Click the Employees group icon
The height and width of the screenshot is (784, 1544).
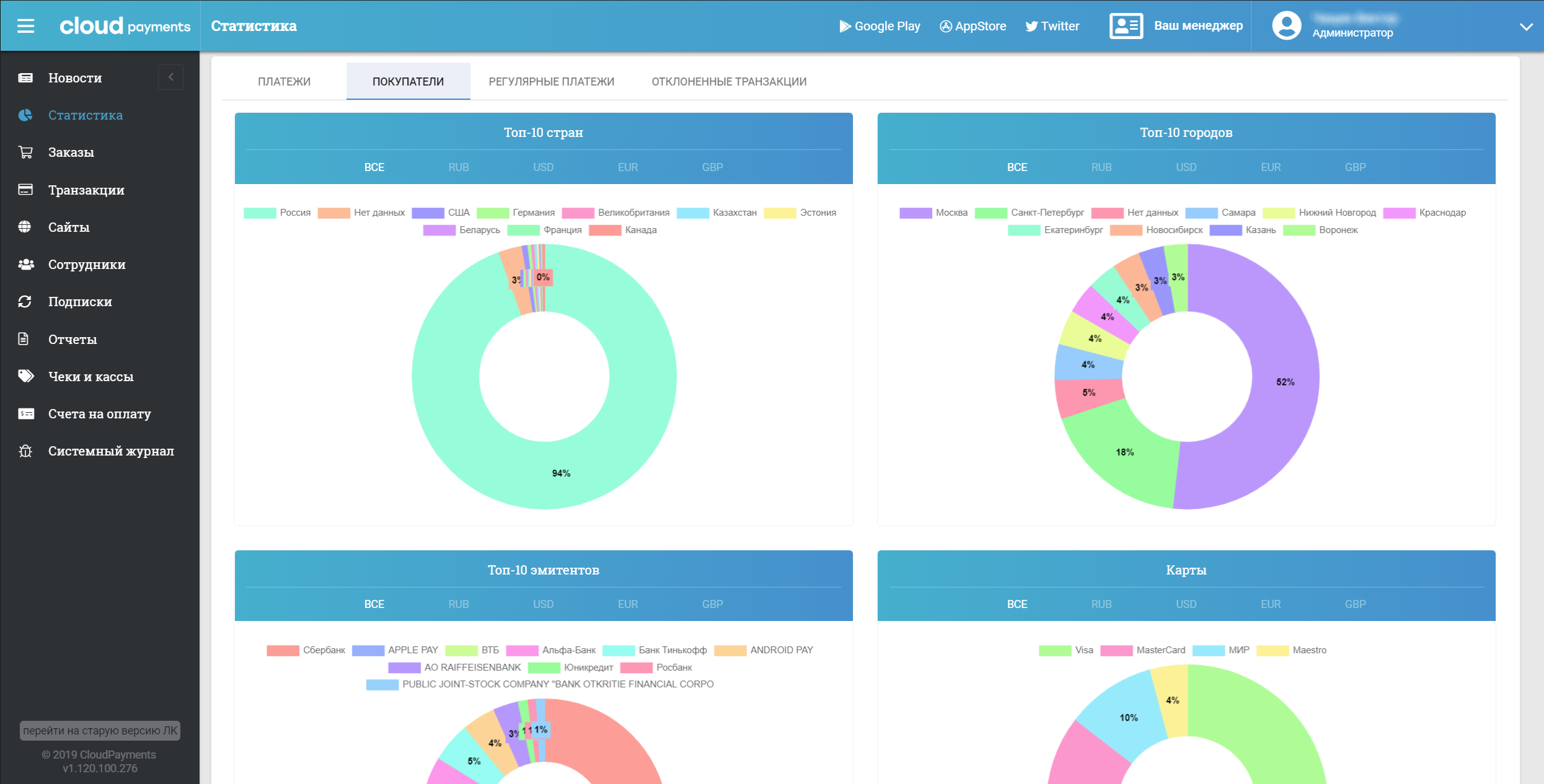pos(26,265)
